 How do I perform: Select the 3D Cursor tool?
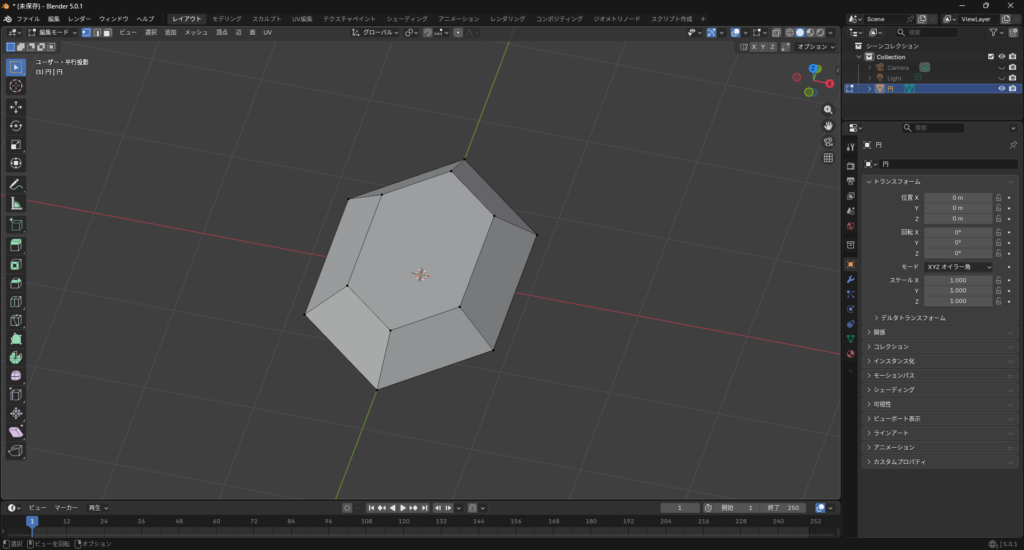pyautogui.click(x=16, y=86)
